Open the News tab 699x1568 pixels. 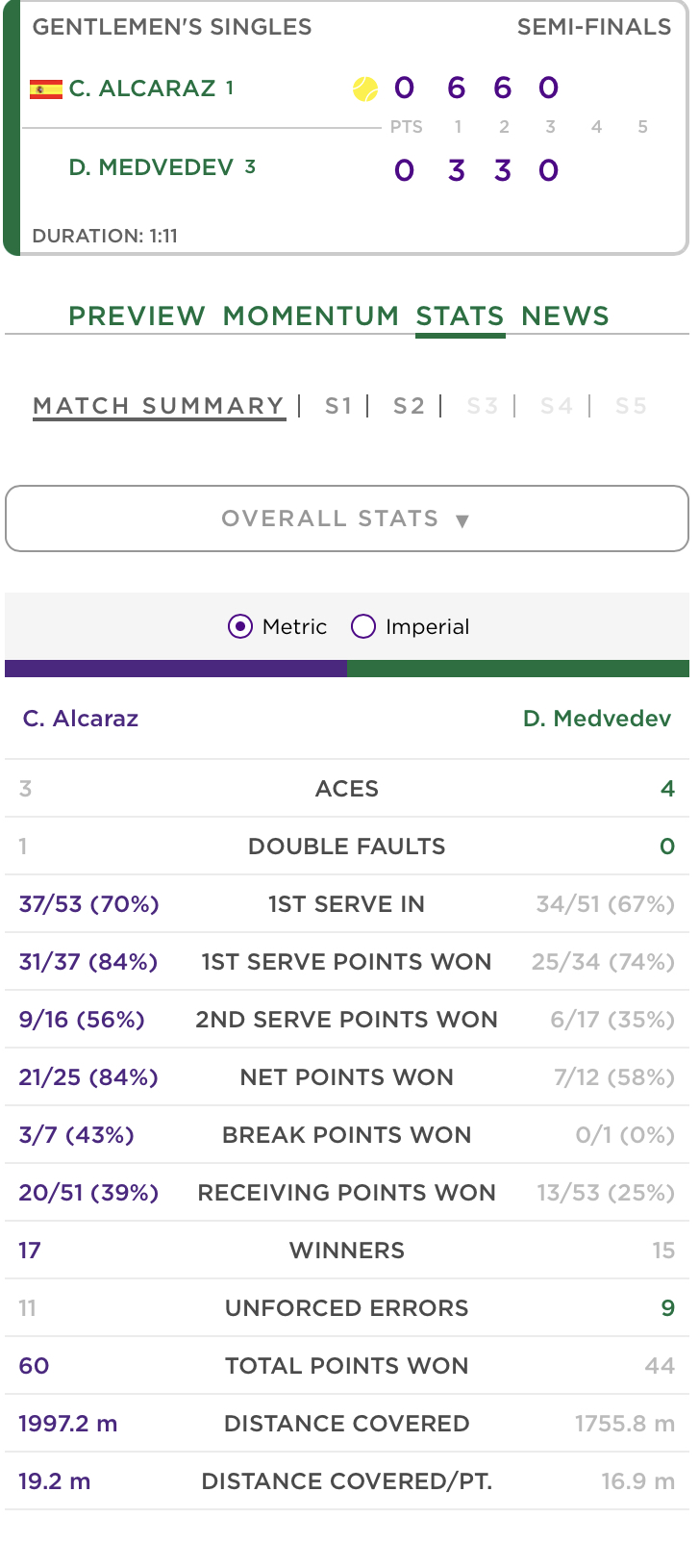point(565,316)
